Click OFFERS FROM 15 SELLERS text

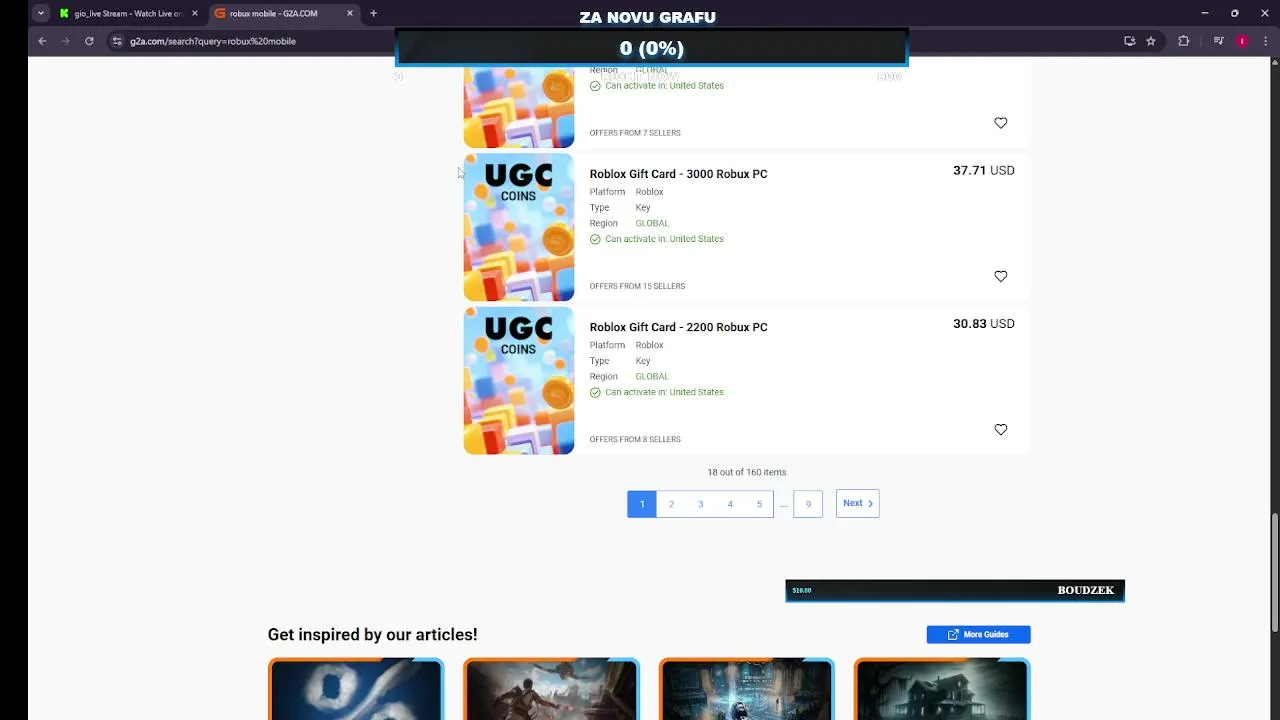tap(637, 286)
